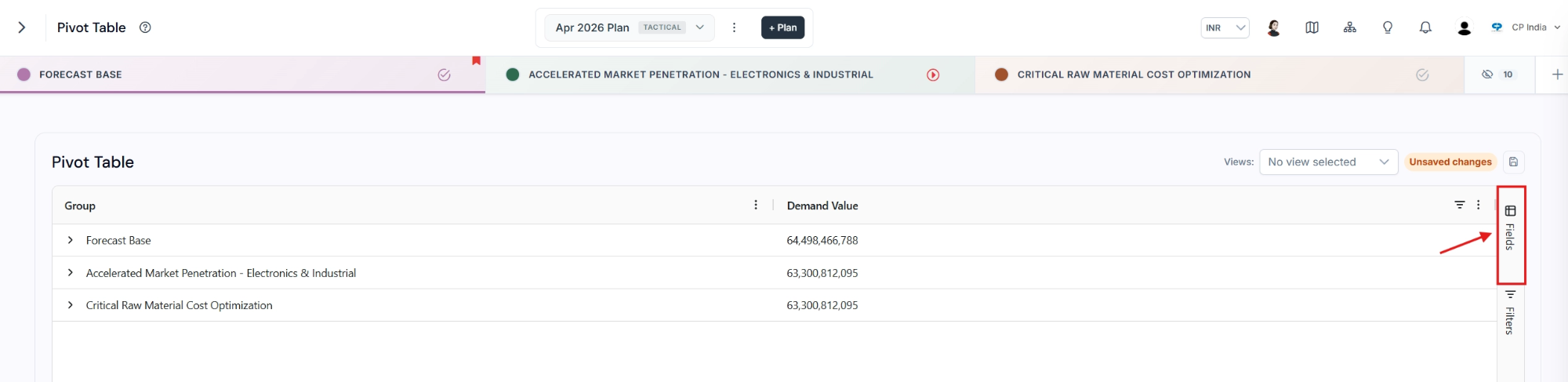Click the checkmark icon on Critical Raw Material tab

click(1422, 75)
